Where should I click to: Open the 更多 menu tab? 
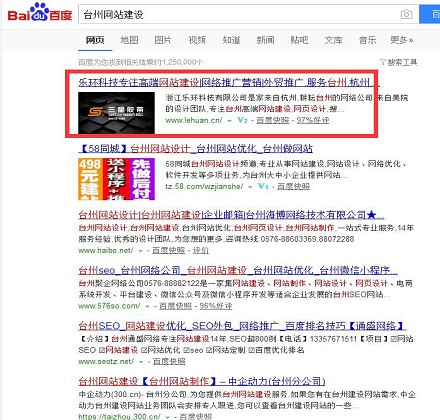tap(401, 40)
